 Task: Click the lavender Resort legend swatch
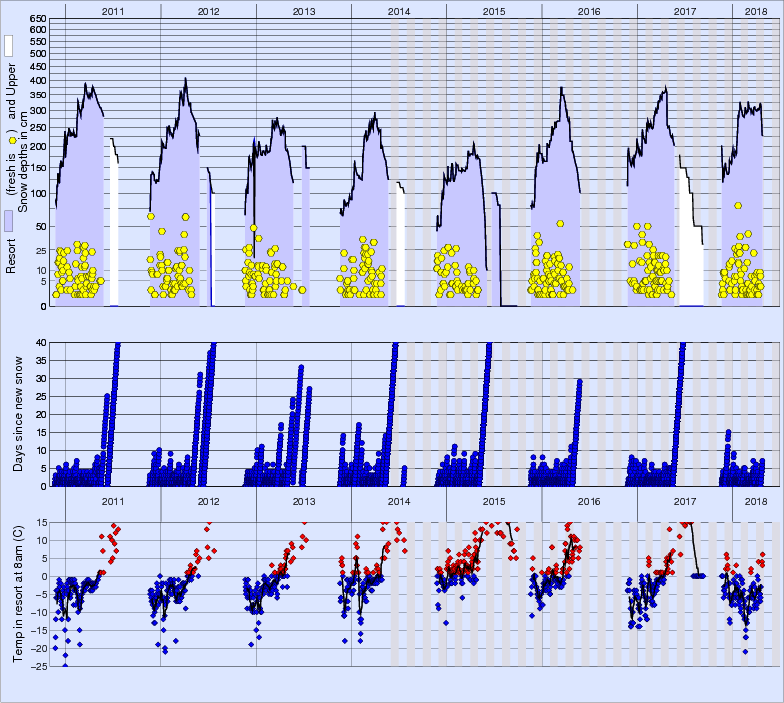[x=9, y=221]
